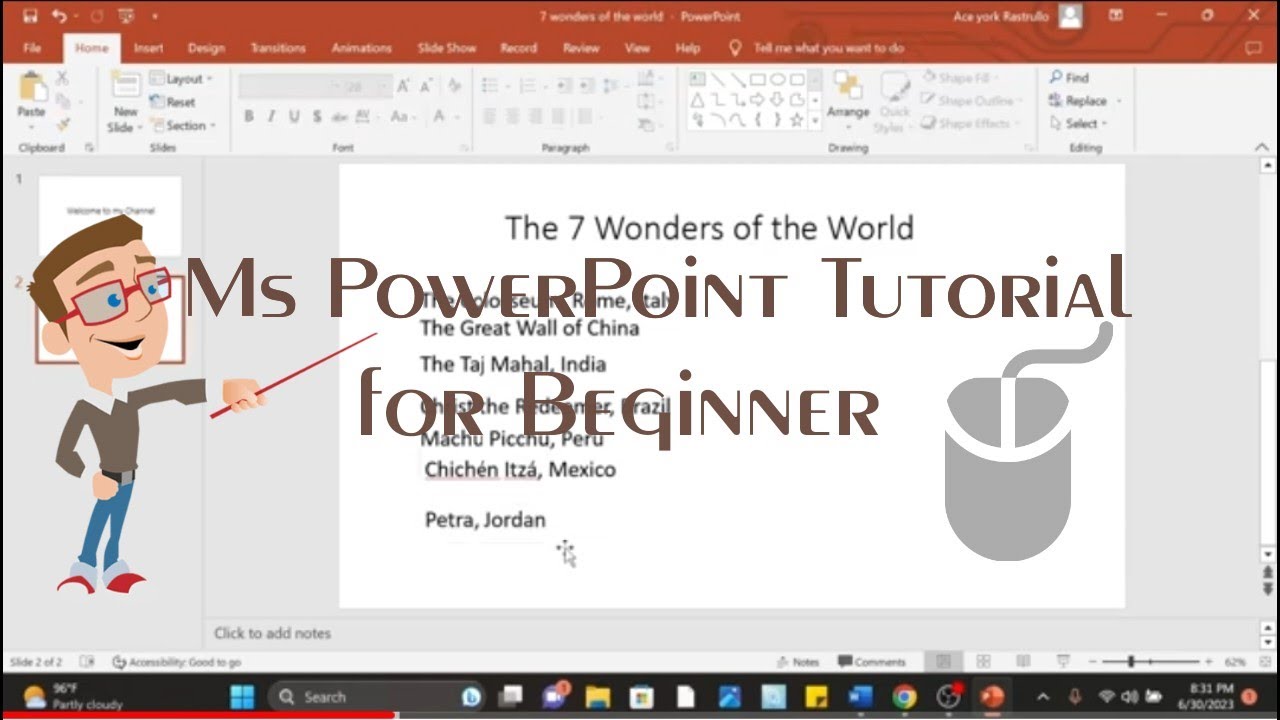Click Clear All Formatting icon
The image size is (1280, 720).
point(454,86)
